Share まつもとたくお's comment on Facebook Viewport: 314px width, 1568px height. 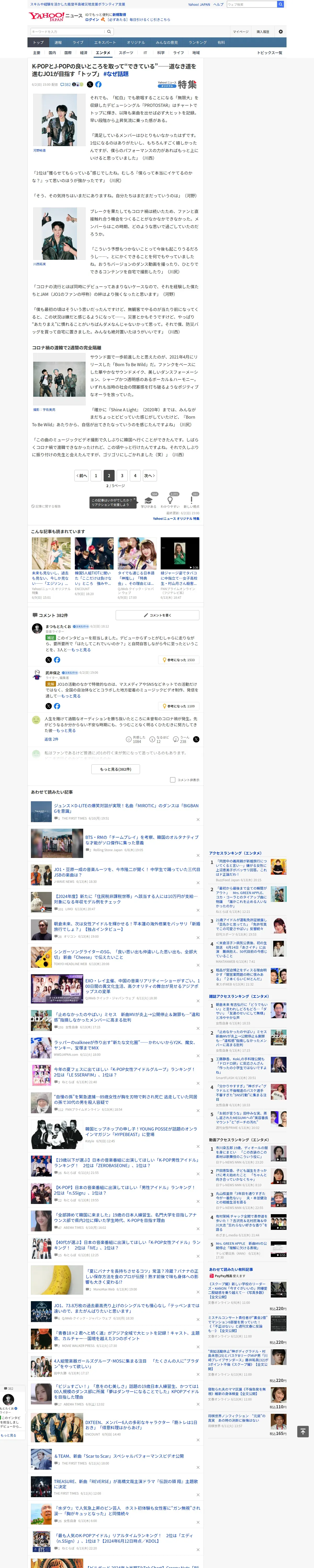tap(57, 660)
